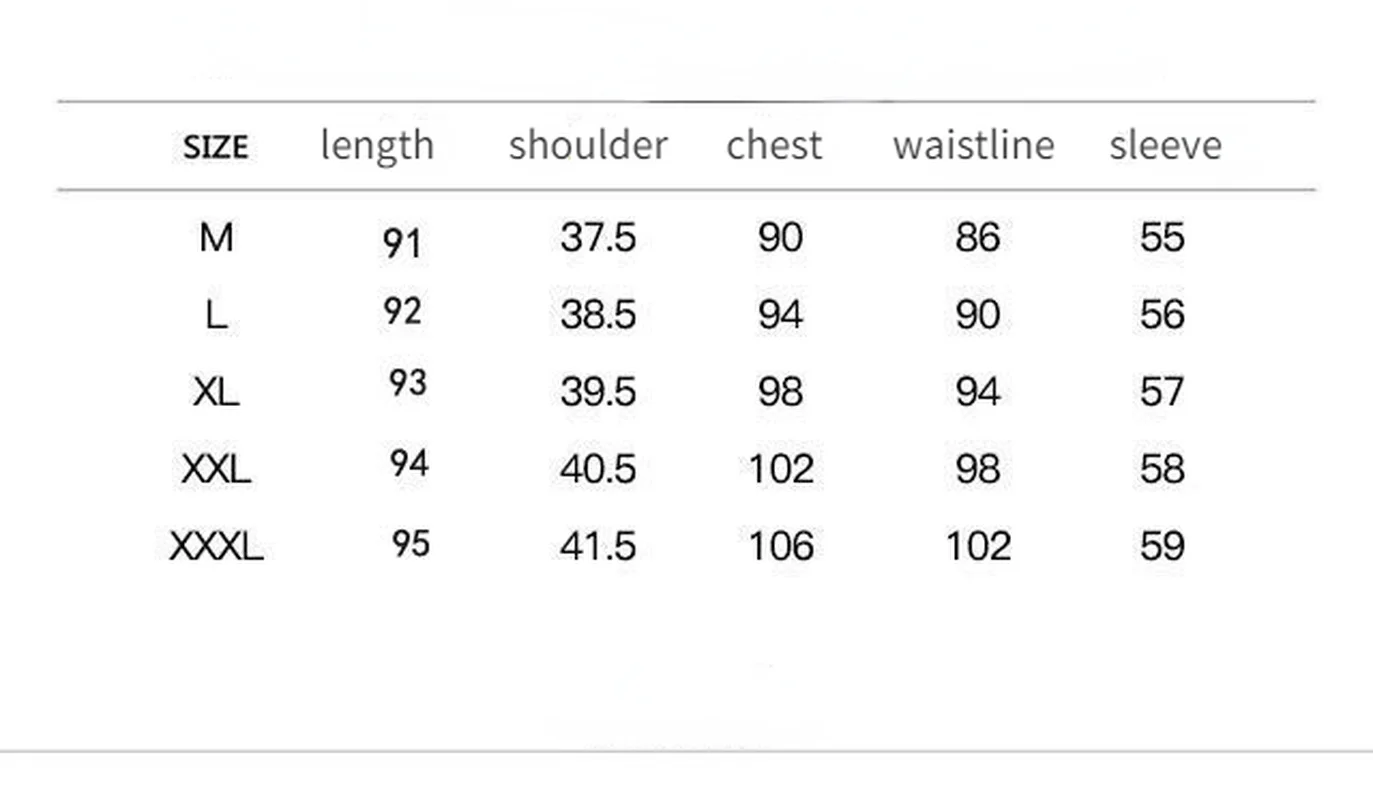Select length value 95 in XXXL row
Screen dimensions: 1373x800
pos(410,543)
